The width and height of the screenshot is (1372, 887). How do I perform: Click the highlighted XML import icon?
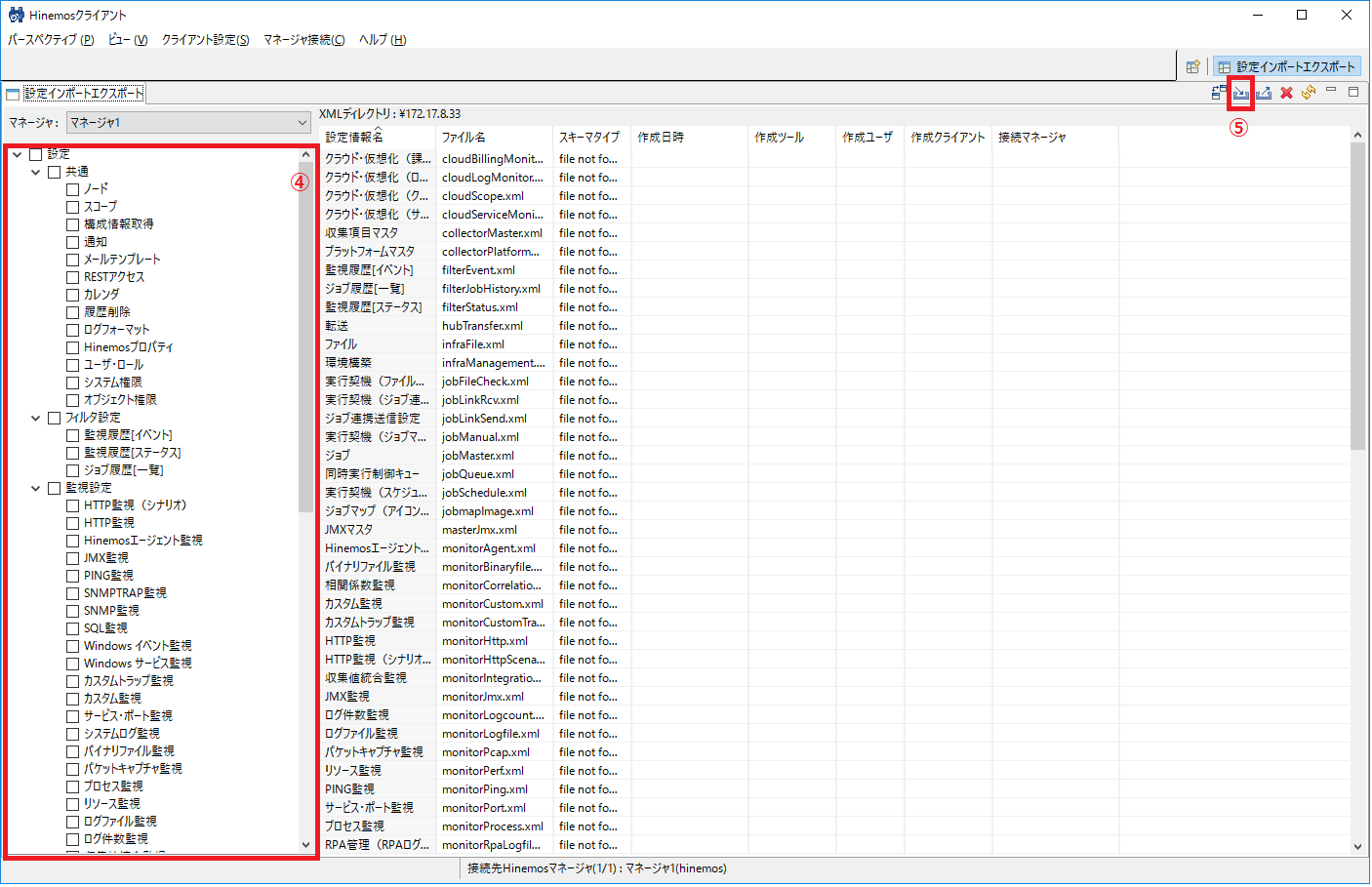click(x=1240, y=92)
